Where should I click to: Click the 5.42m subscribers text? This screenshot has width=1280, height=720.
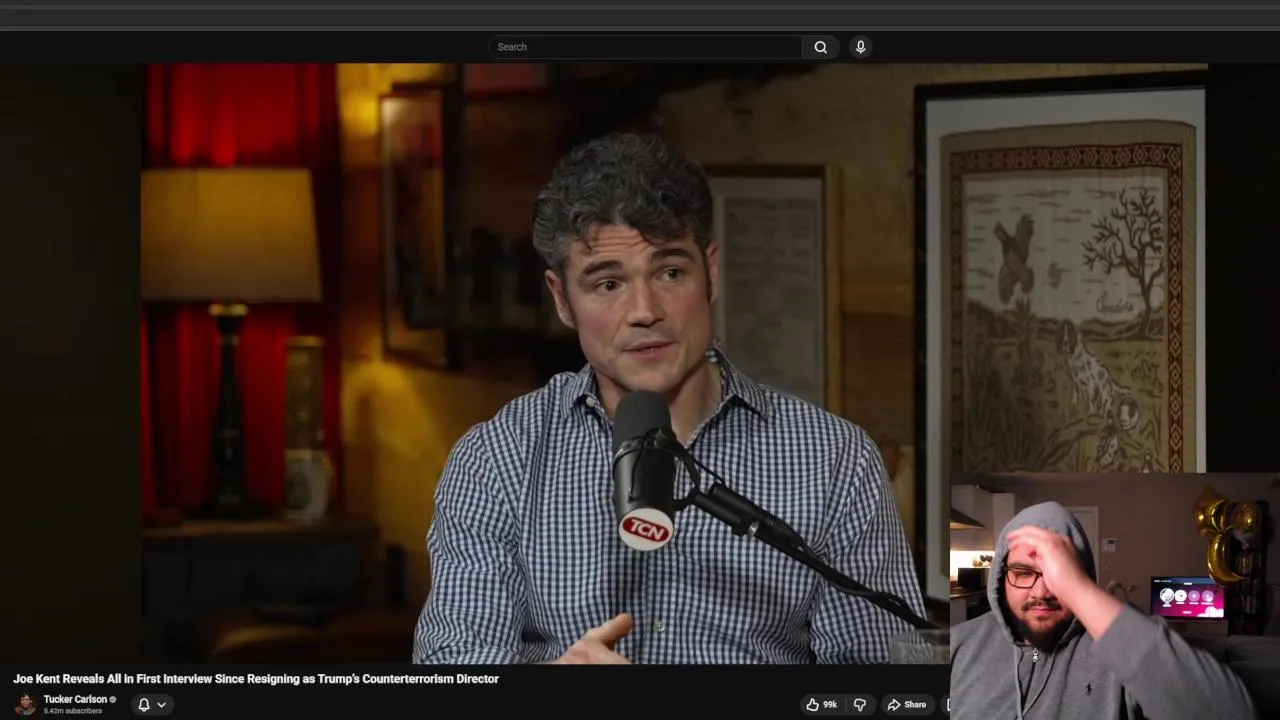pos(72,711)
